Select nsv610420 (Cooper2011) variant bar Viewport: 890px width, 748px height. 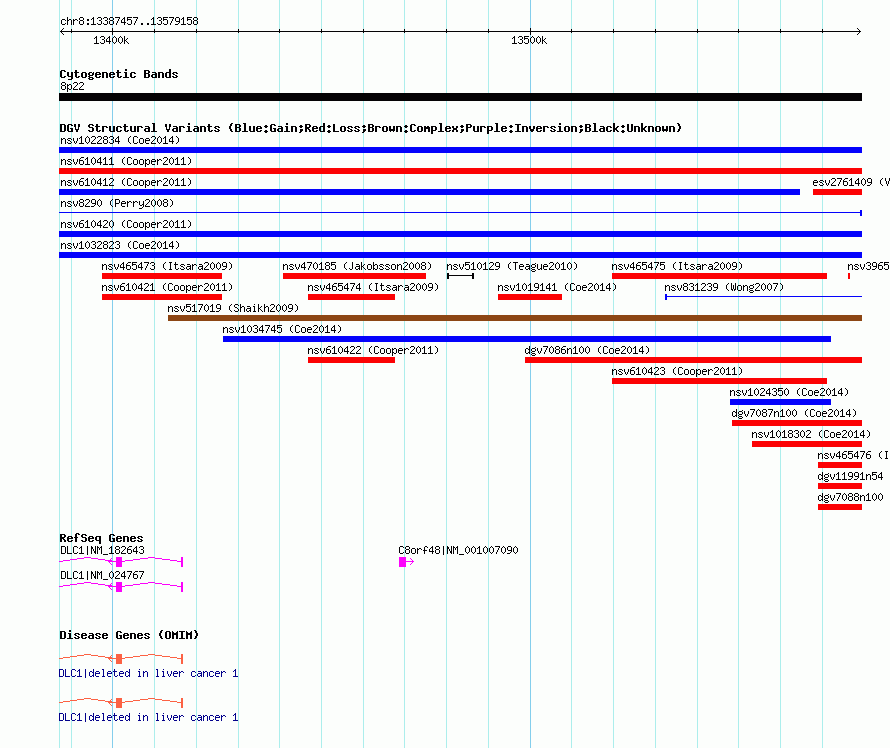pyautogui.click(x=460, y=234)
